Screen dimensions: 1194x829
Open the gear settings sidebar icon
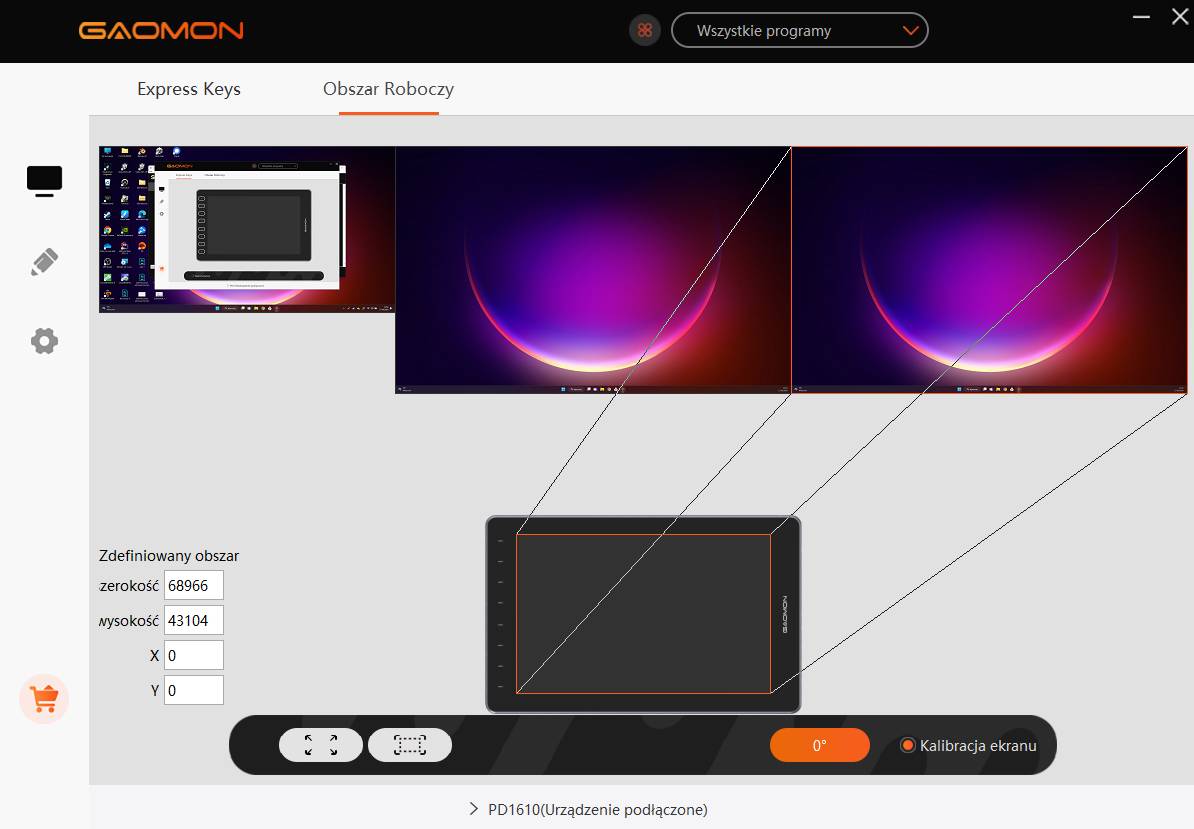44,342
